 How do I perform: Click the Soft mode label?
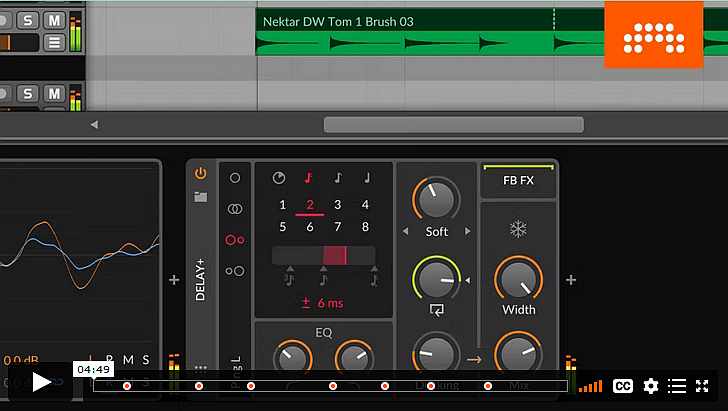436,231
